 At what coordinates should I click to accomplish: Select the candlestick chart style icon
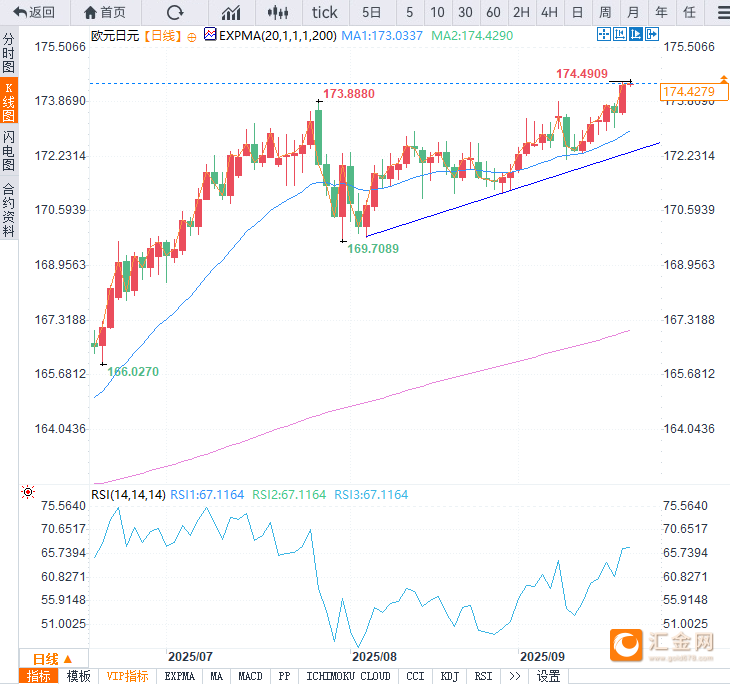(279, 12)
